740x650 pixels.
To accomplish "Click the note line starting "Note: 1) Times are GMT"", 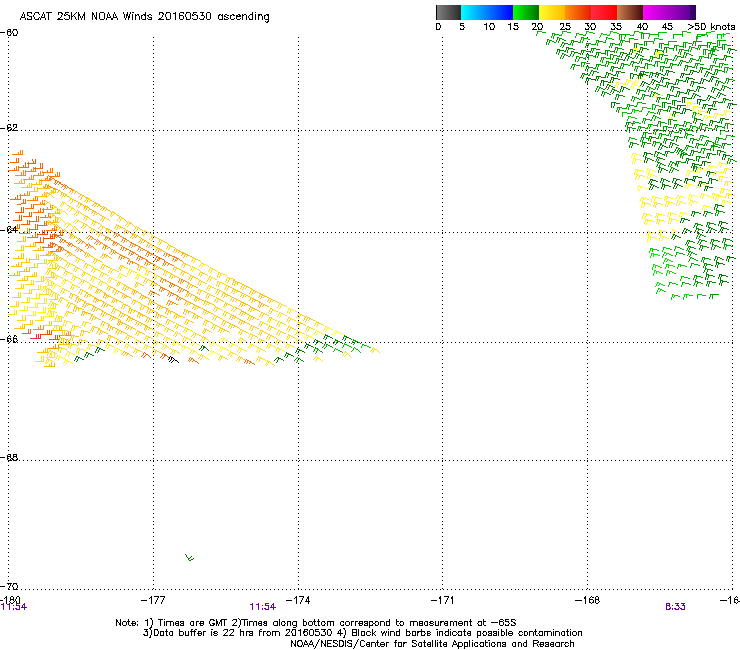I will [316, 623].
